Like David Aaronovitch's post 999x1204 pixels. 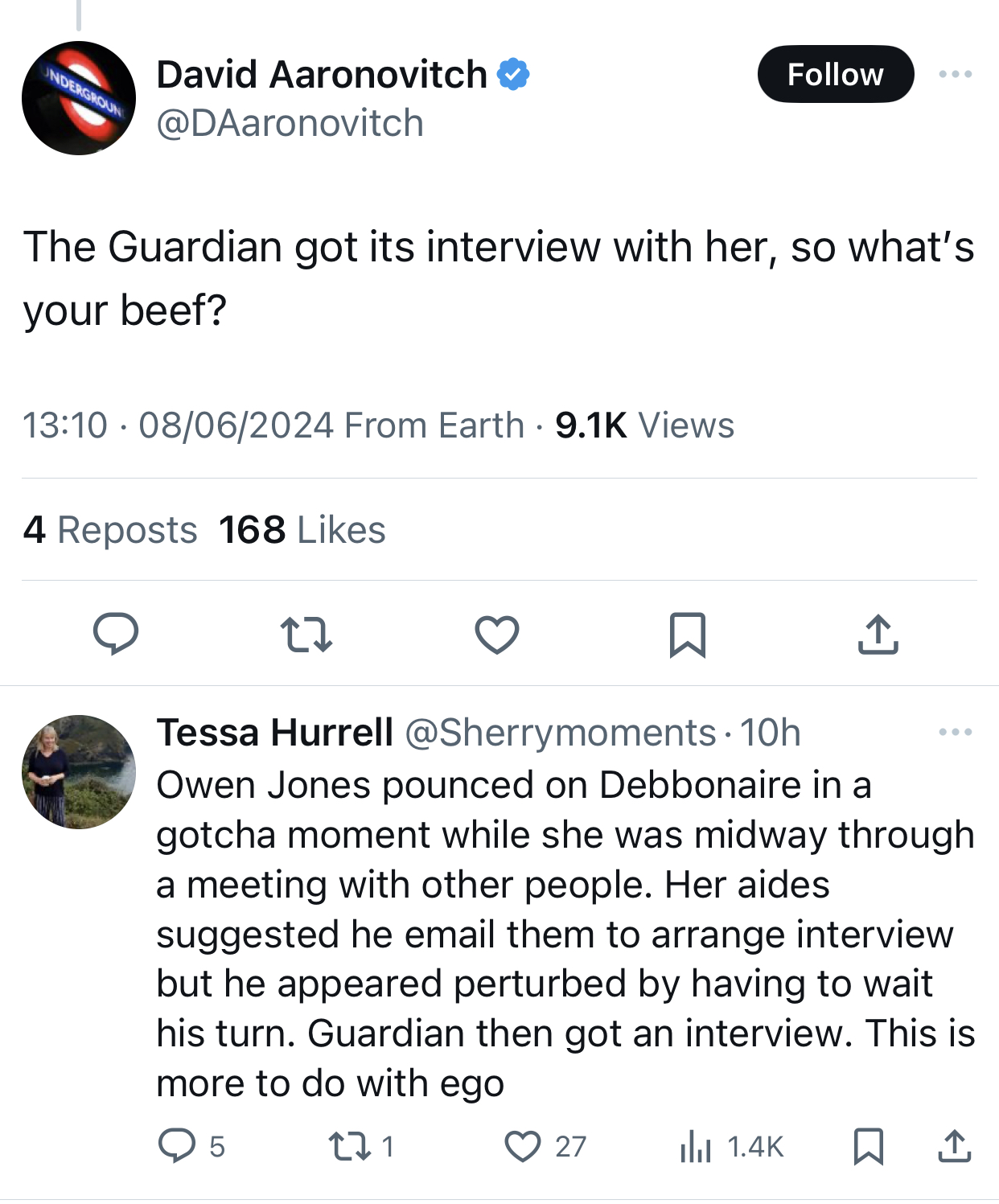[497, 634]
